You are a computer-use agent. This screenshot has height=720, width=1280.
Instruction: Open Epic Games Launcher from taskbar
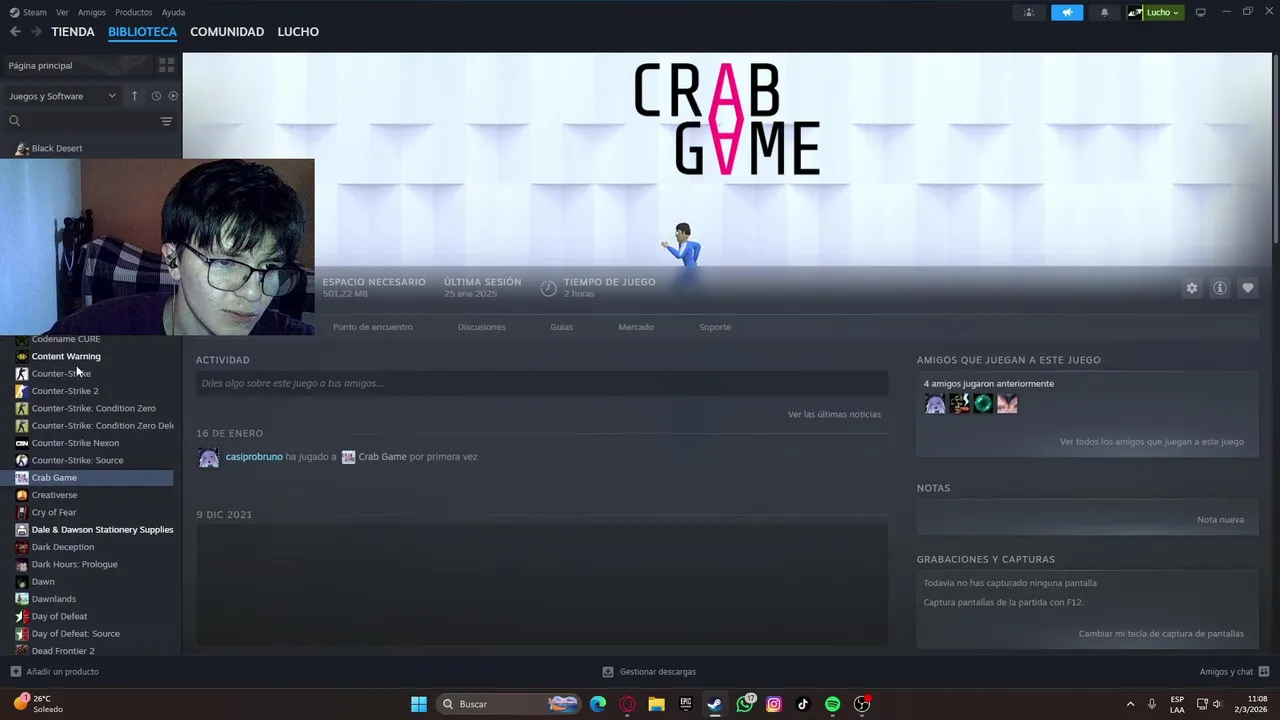coord(685,704)
